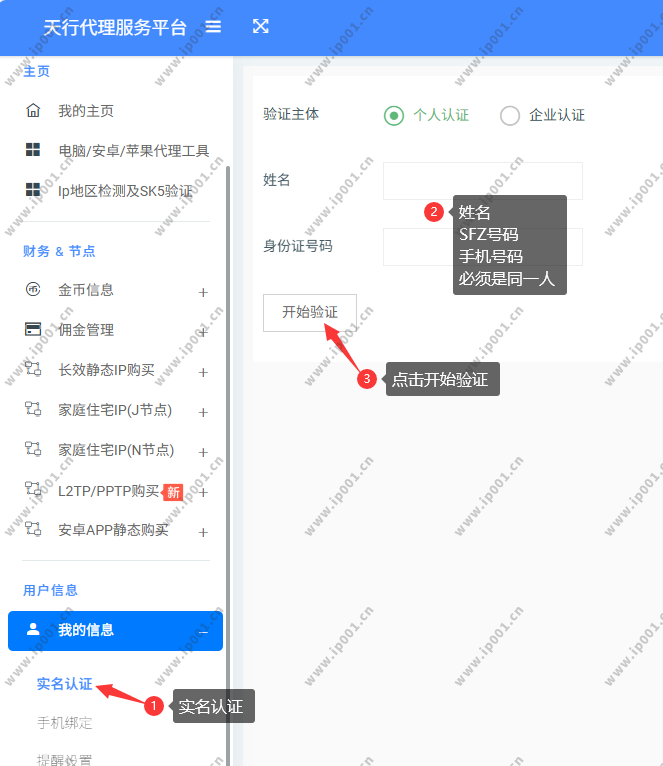Open the L2TP/PPTP购买 menu entry

coord(108,491)
